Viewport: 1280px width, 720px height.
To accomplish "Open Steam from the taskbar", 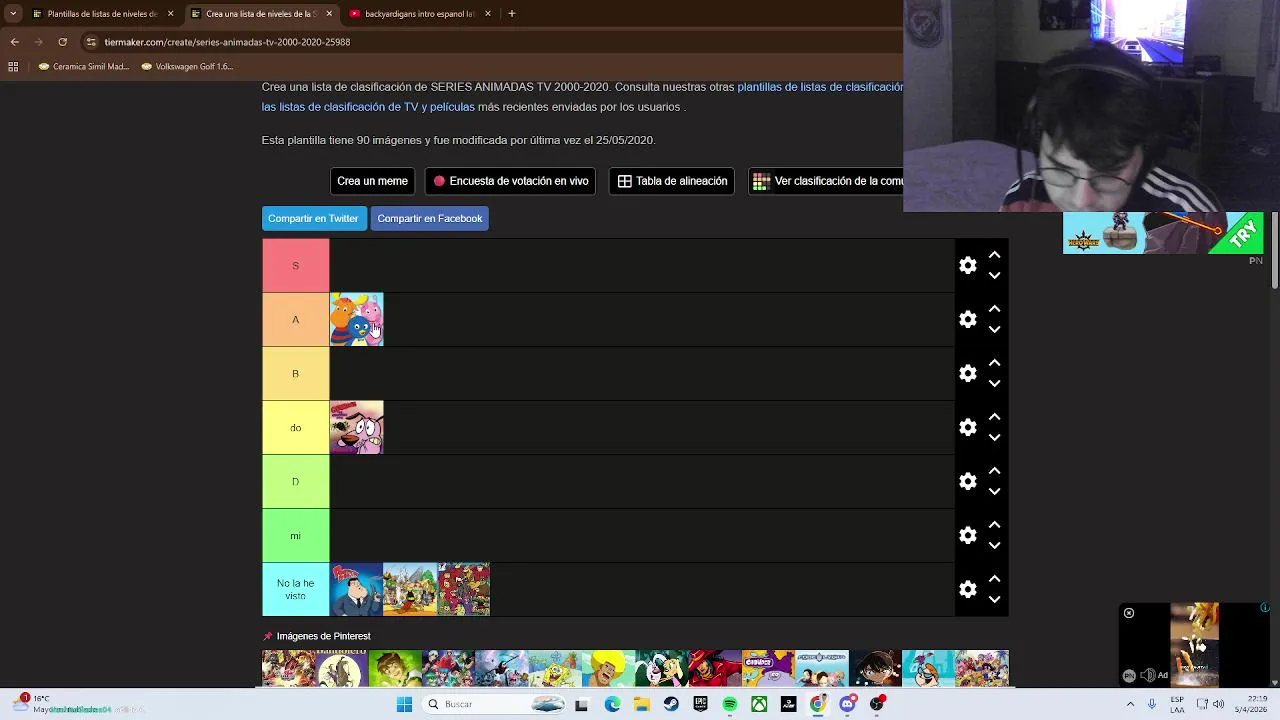I will point(671,704).
